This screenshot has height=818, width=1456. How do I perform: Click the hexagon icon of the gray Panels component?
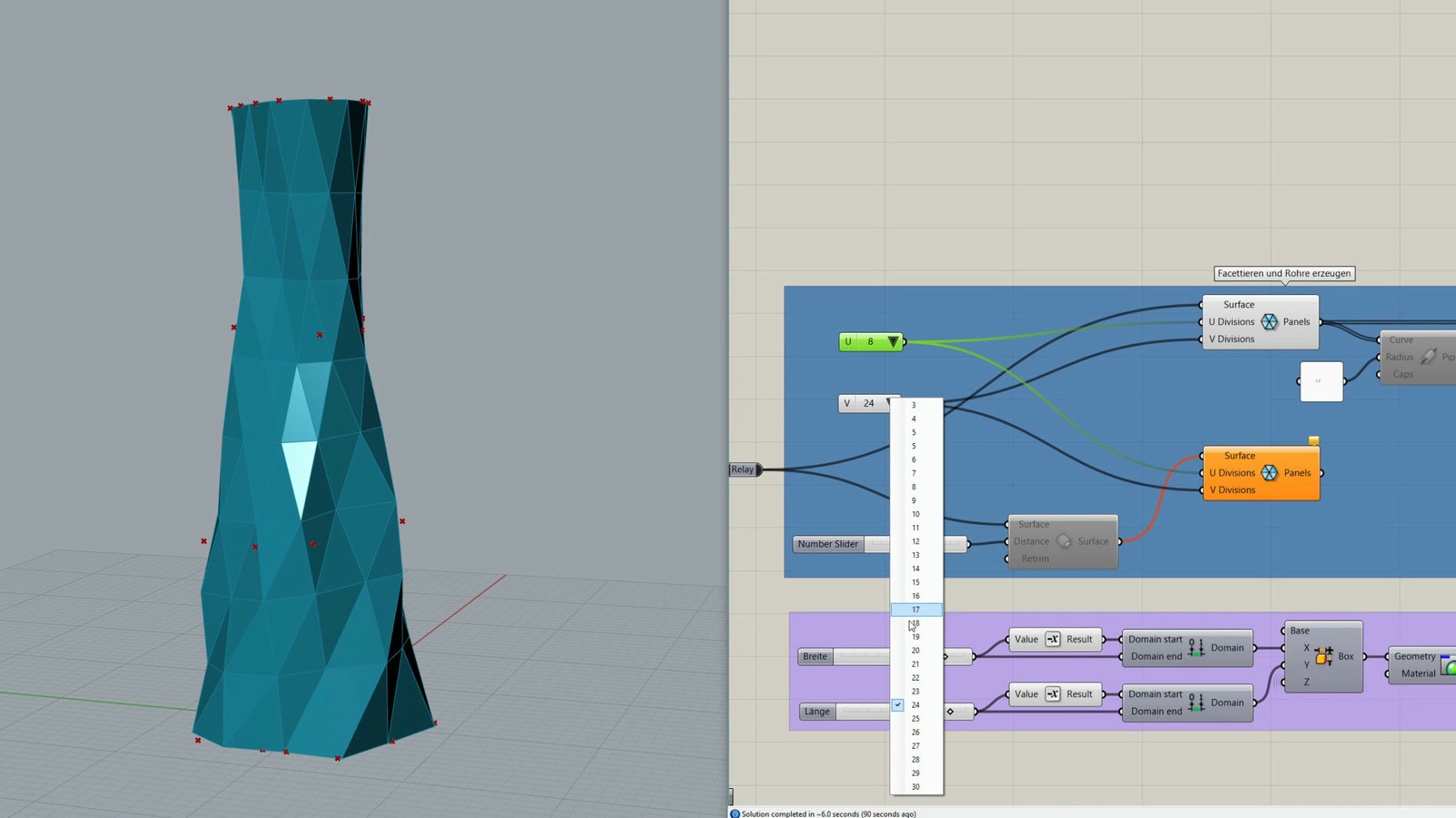click(x=1269, y=322)
